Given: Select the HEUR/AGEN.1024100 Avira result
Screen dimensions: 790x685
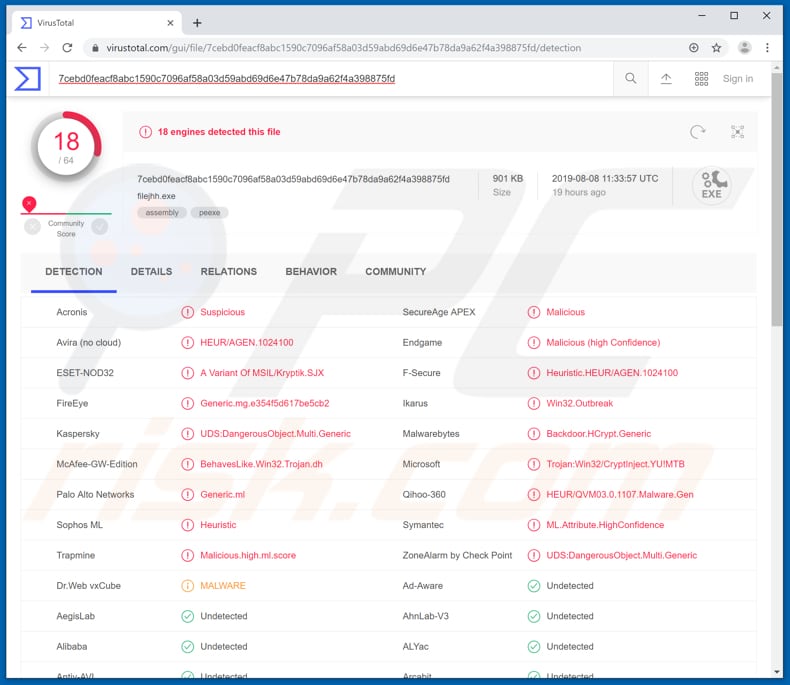Looking at the screenshot, I should pos(247,342).
